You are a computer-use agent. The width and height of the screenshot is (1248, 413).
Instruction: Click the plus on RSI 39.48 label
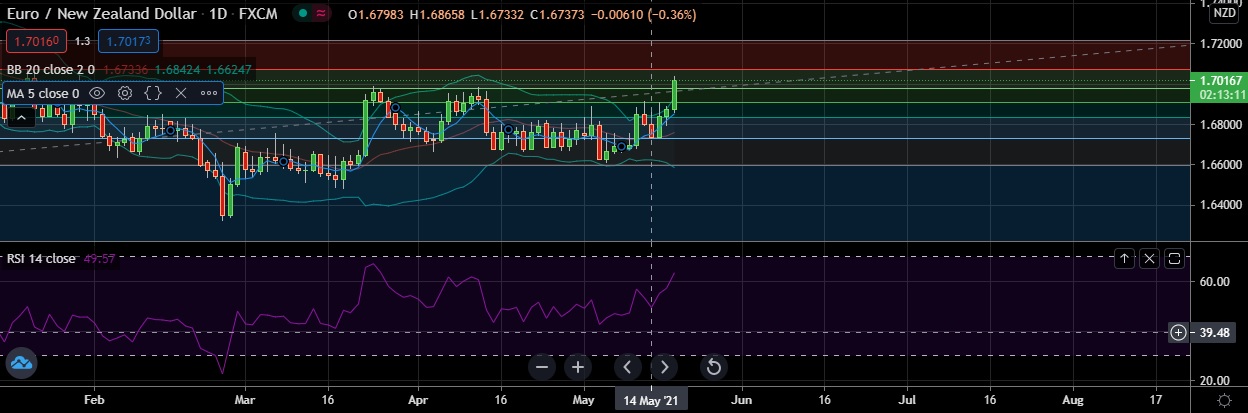click(1179, 332)
